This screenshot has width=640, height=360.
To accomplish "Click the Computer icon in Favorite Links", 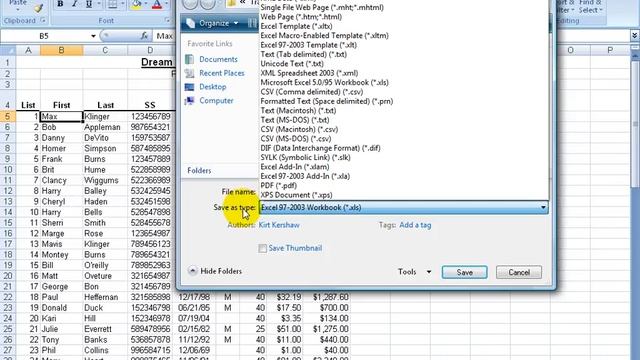I will pyautogui.click(x=189, y=100).
